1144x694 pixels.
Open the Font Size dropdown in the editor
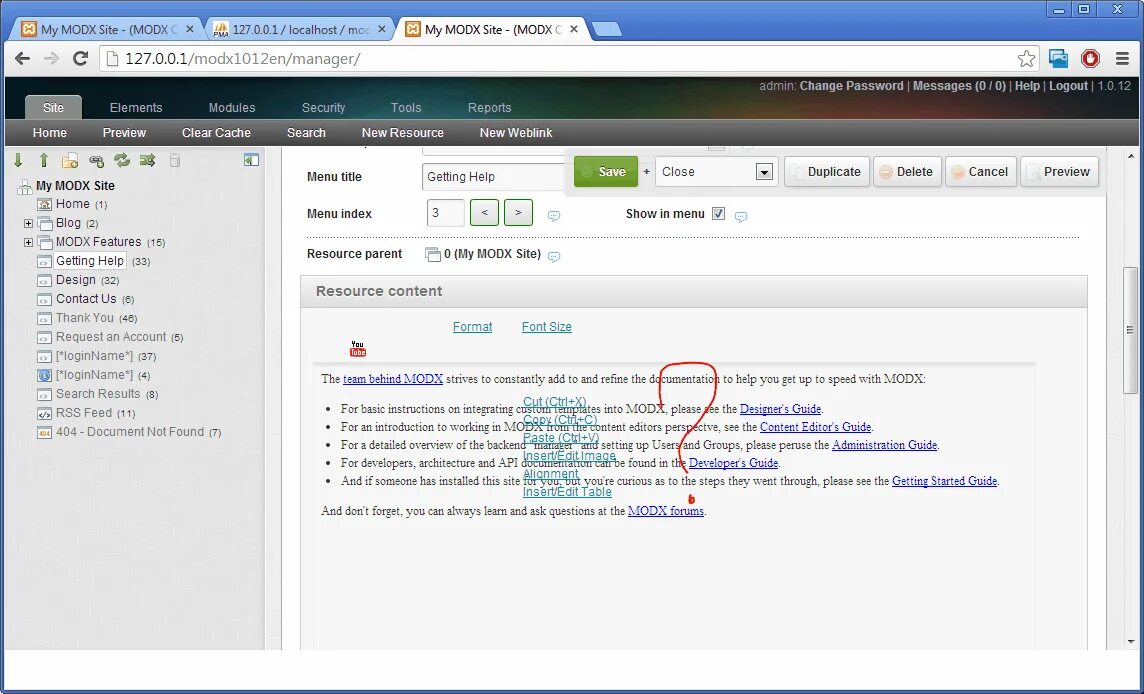coord(546,327)
